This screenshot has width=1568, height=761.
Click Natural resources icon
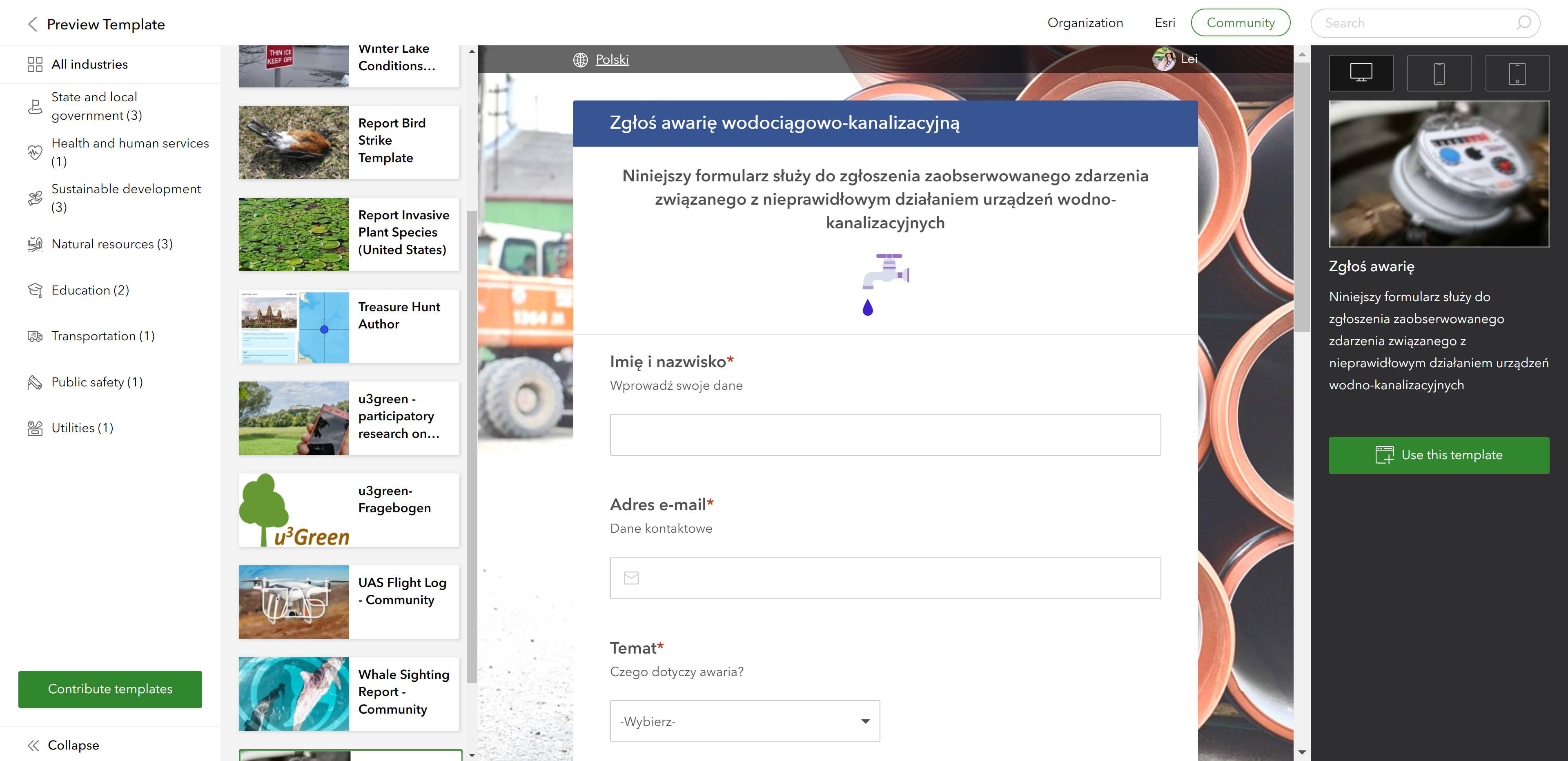point(35,244)
